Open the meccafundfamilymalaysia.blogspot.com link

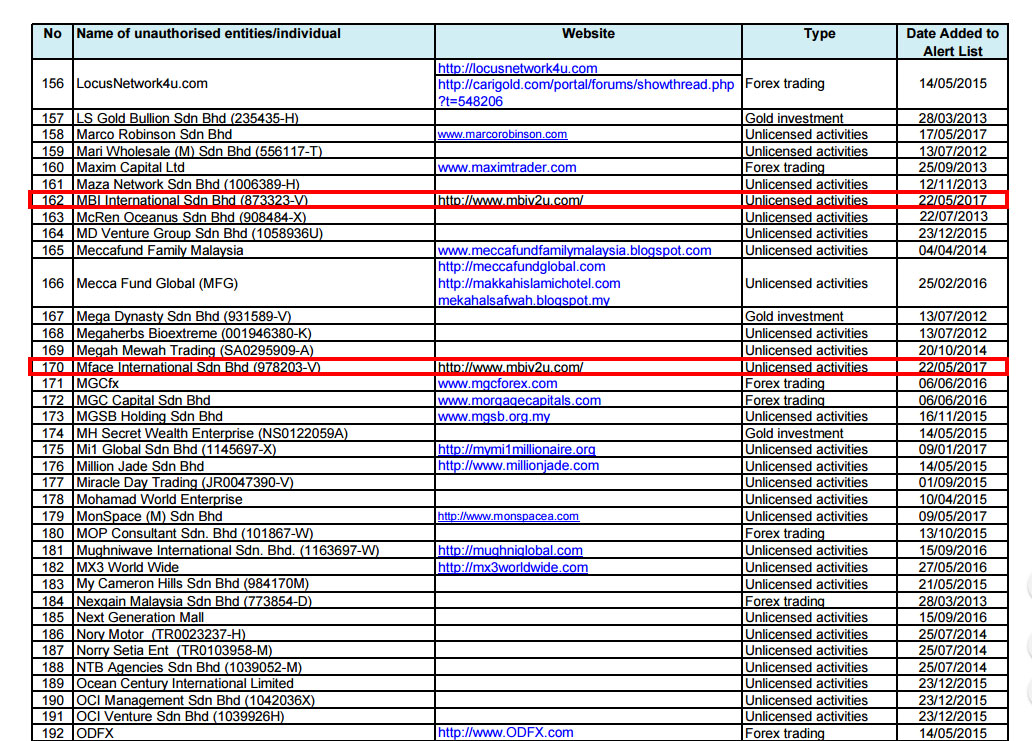(574, 250)
